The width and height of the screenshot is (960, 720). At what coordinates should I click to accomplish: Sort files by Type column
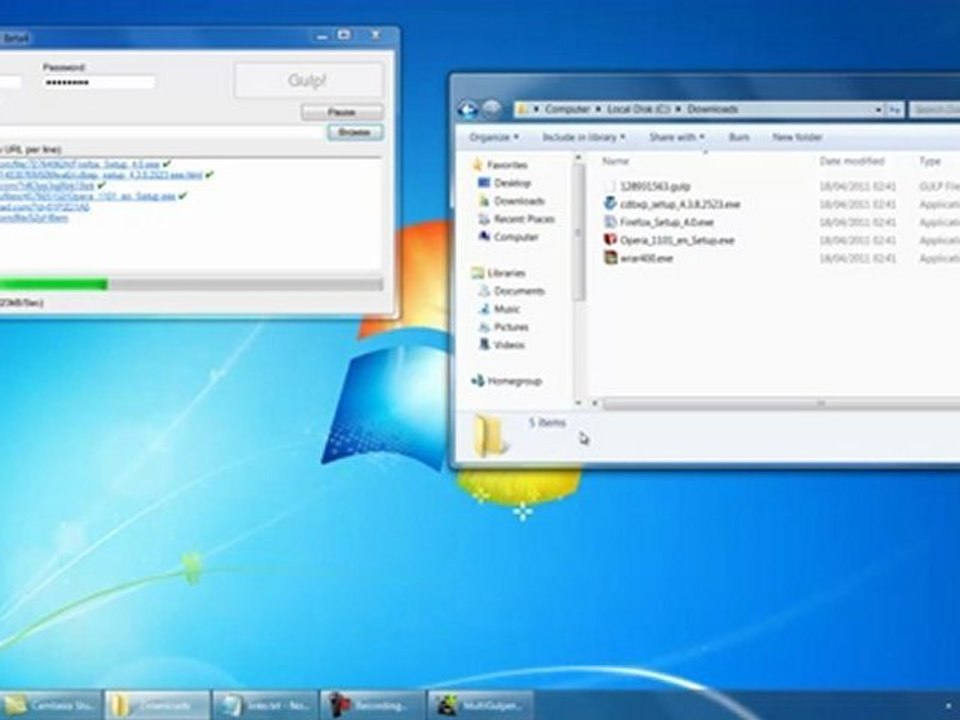[929, 161]
